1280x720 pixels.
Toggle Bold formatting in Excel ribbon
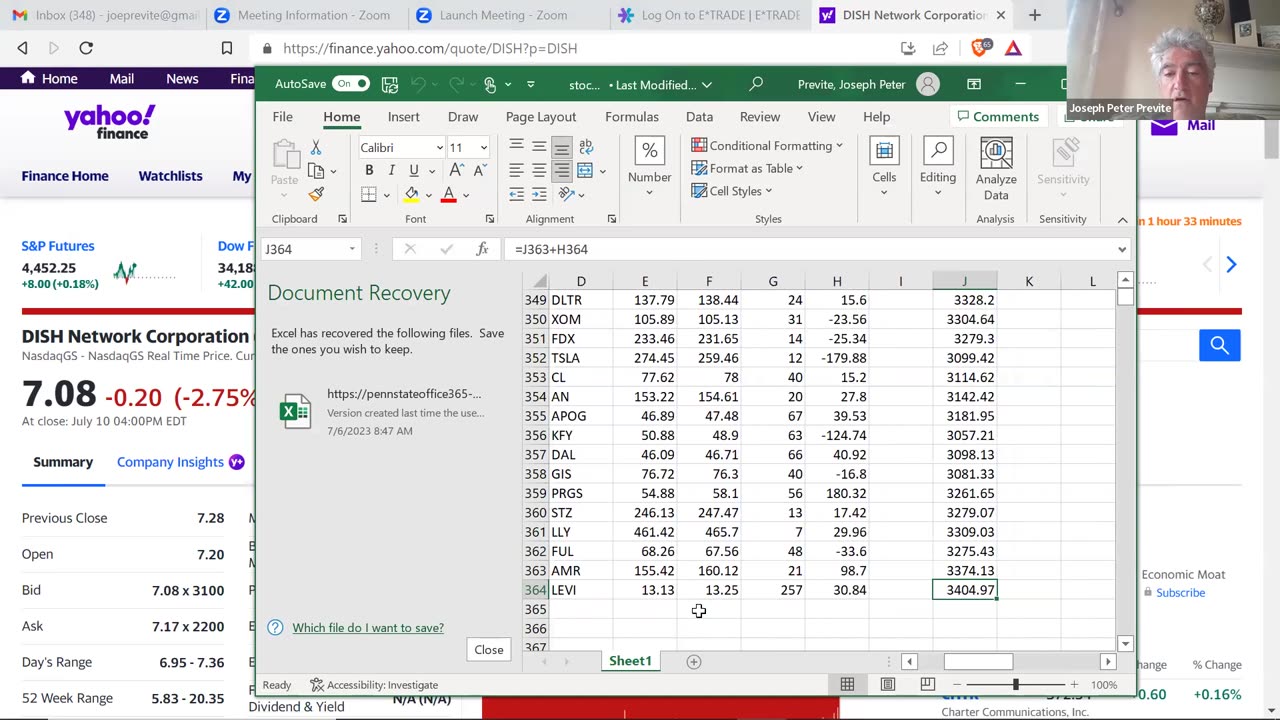tap(369, 171)
